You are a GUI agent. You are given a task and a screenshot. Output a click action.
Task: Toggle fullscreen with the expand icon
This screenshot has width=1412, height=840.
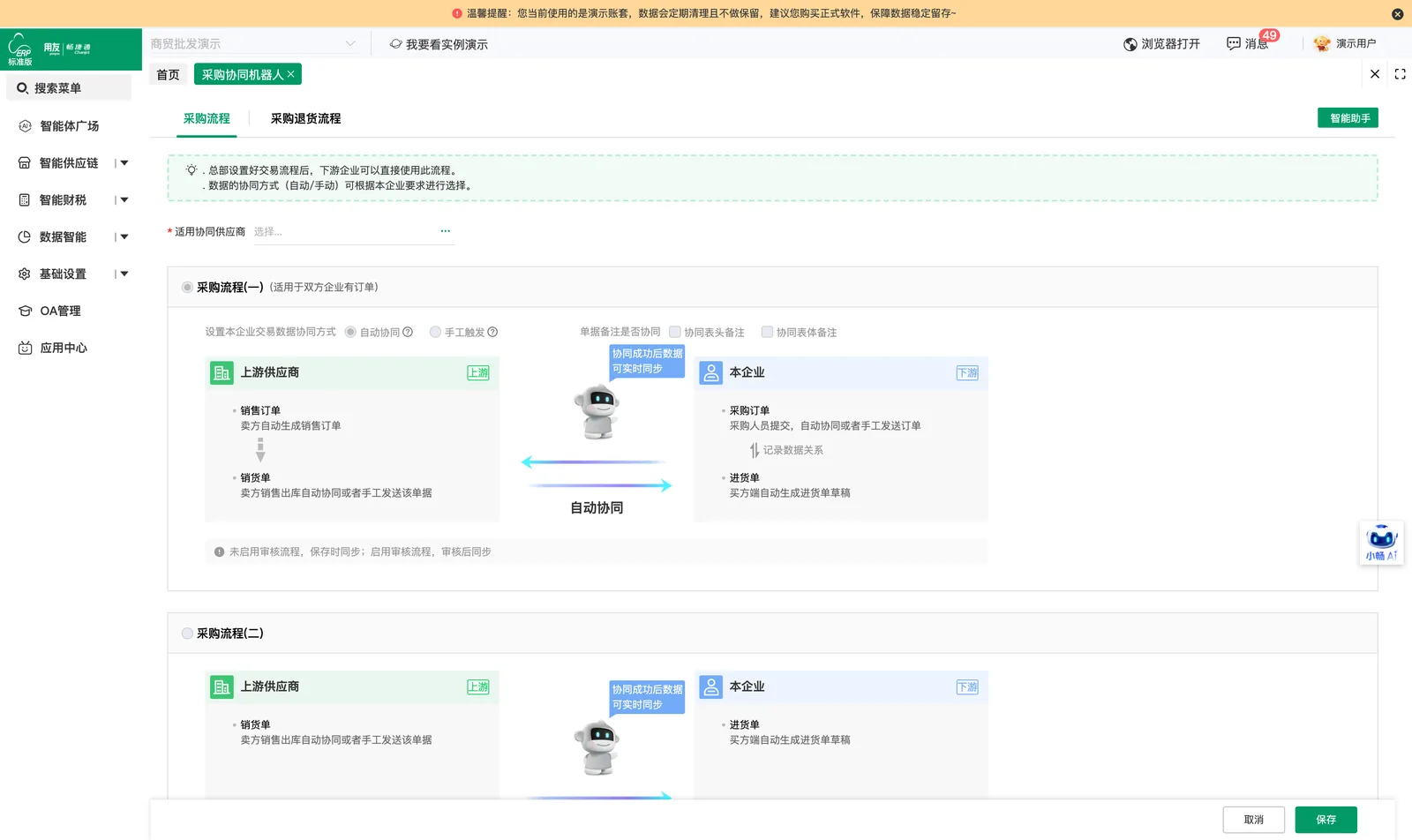[x=1401, y=74]
